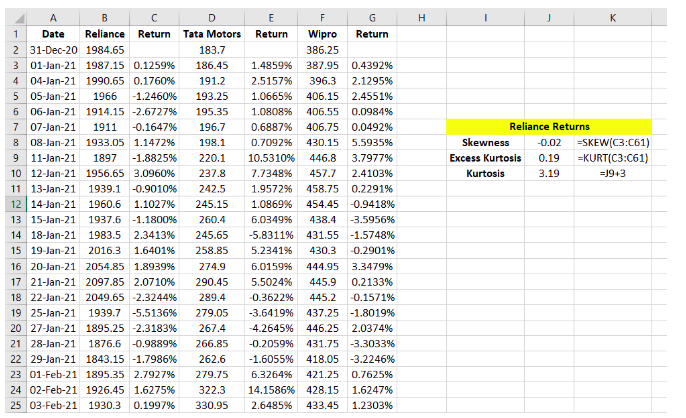Viewport: 686px width, 418px height.
Task: Select the Skewness value cell -0.02
Action: 549,143
